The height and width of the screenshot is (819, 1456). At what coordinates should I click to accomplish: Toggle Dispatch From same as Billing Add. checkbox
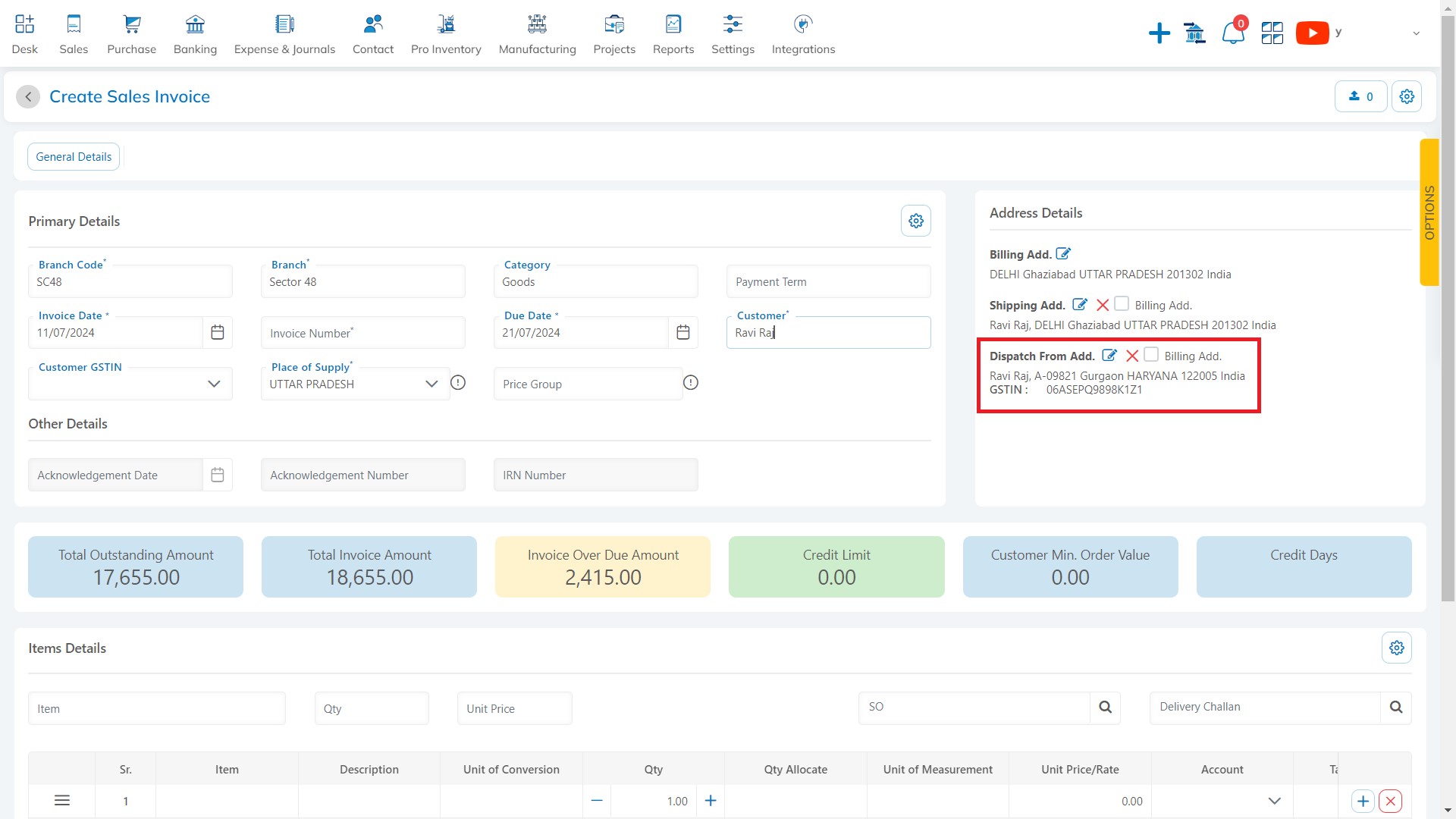click(1151, 355)
